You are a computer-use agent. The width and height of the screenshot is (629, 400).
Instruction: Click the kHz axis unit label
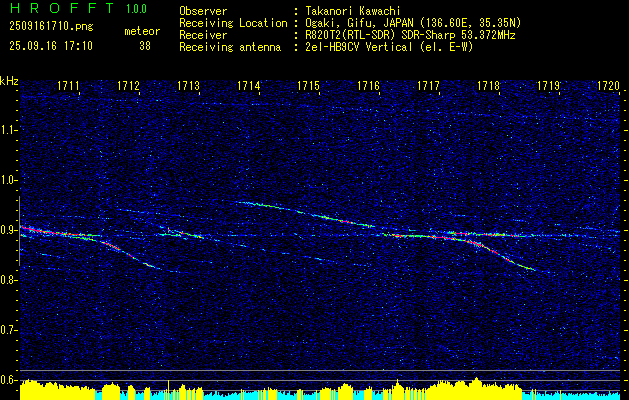(x=10, y=81)
